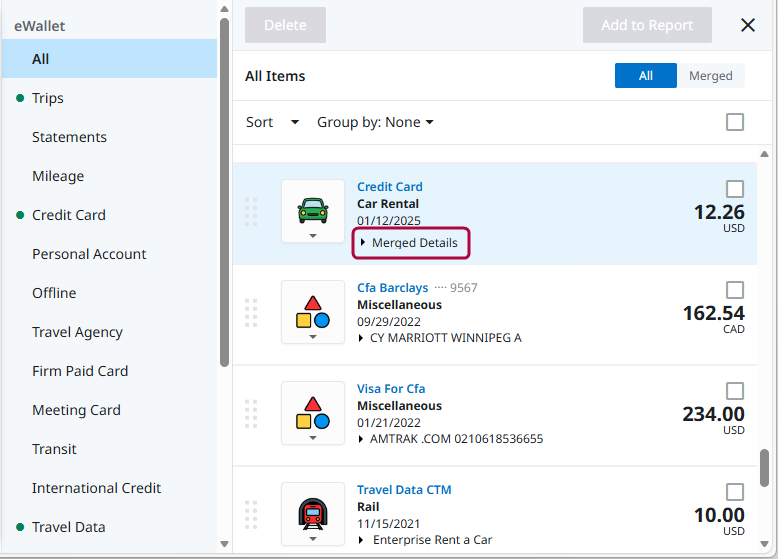Open the Travel Data CTM link
778x559 pixels.
click(x=404, y=490)
